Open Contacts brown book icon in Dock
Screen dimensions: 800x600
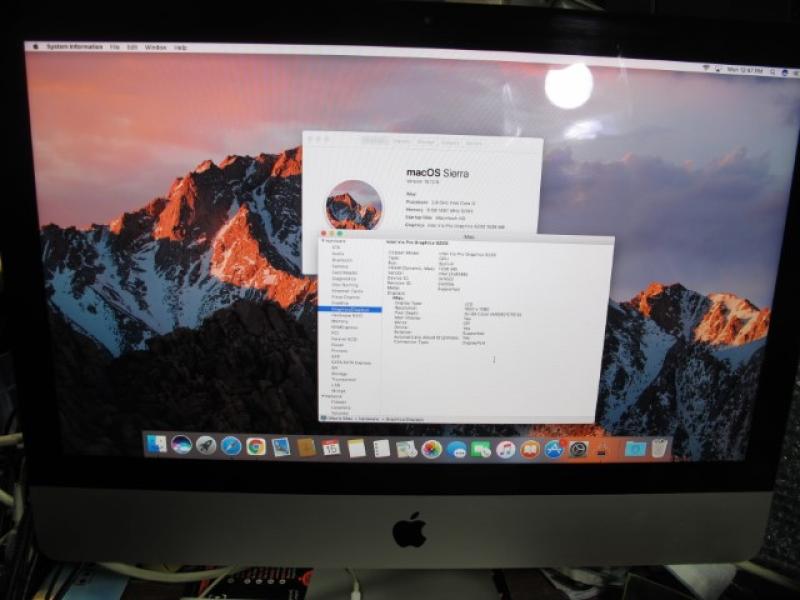click(306, 447)
